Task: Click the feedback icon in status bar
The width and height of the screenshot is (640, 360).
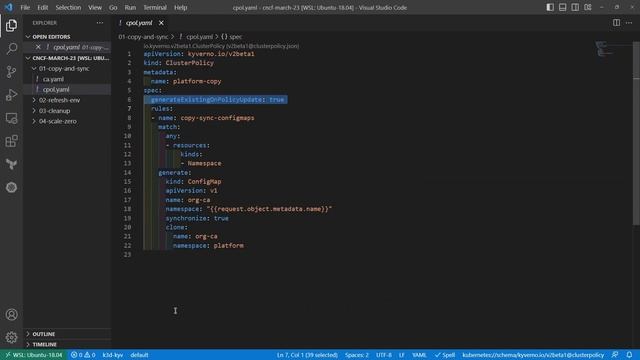Action: pos(615,355)
